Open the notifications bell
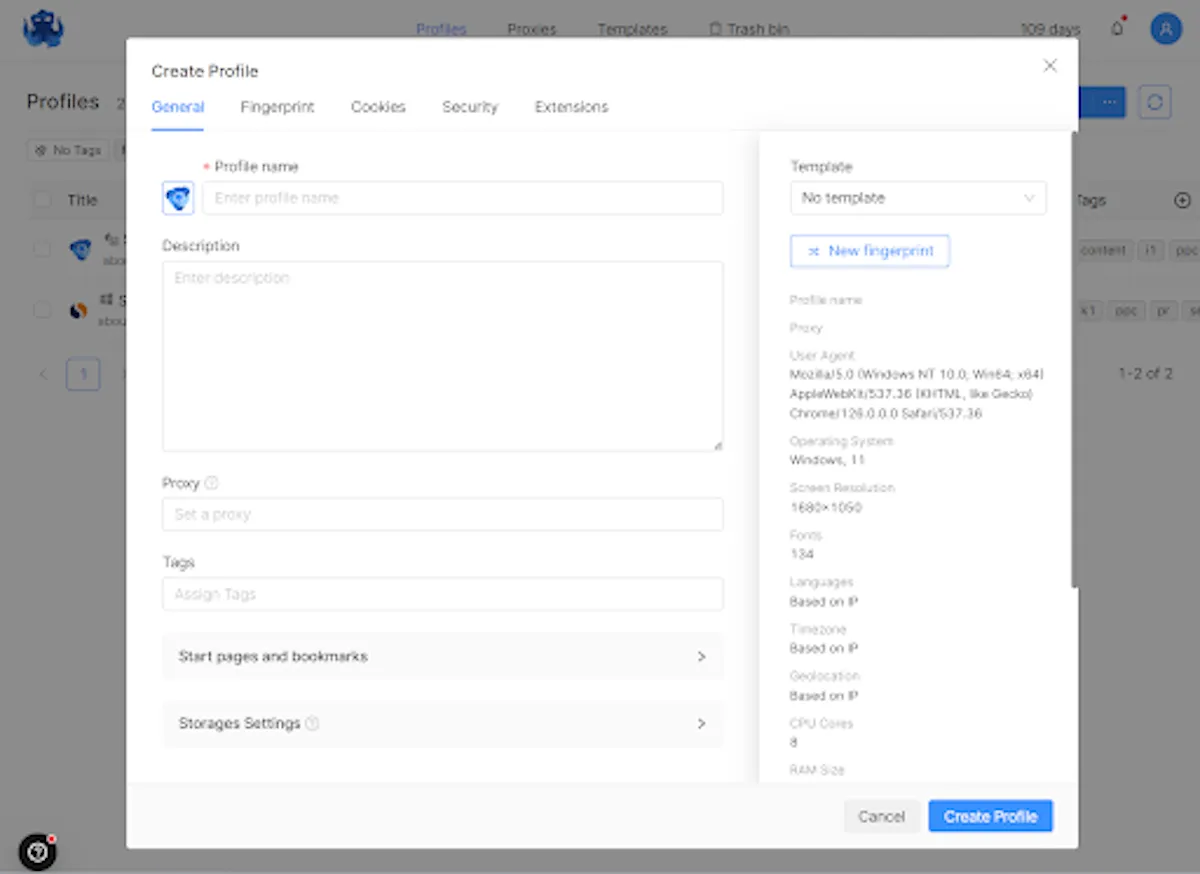1200x874 pixels. [x=1117, y=29]
